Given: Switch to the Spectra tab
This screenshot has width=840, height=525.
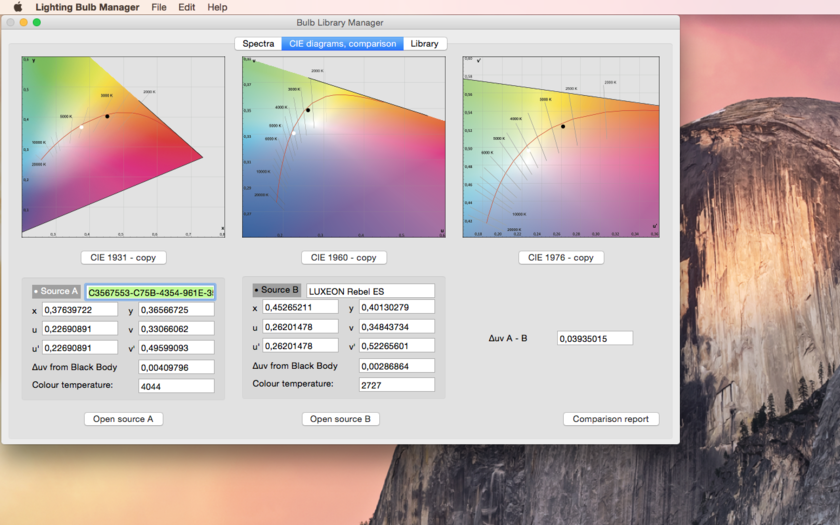Looking at the screenshot, I should point(258,44).
